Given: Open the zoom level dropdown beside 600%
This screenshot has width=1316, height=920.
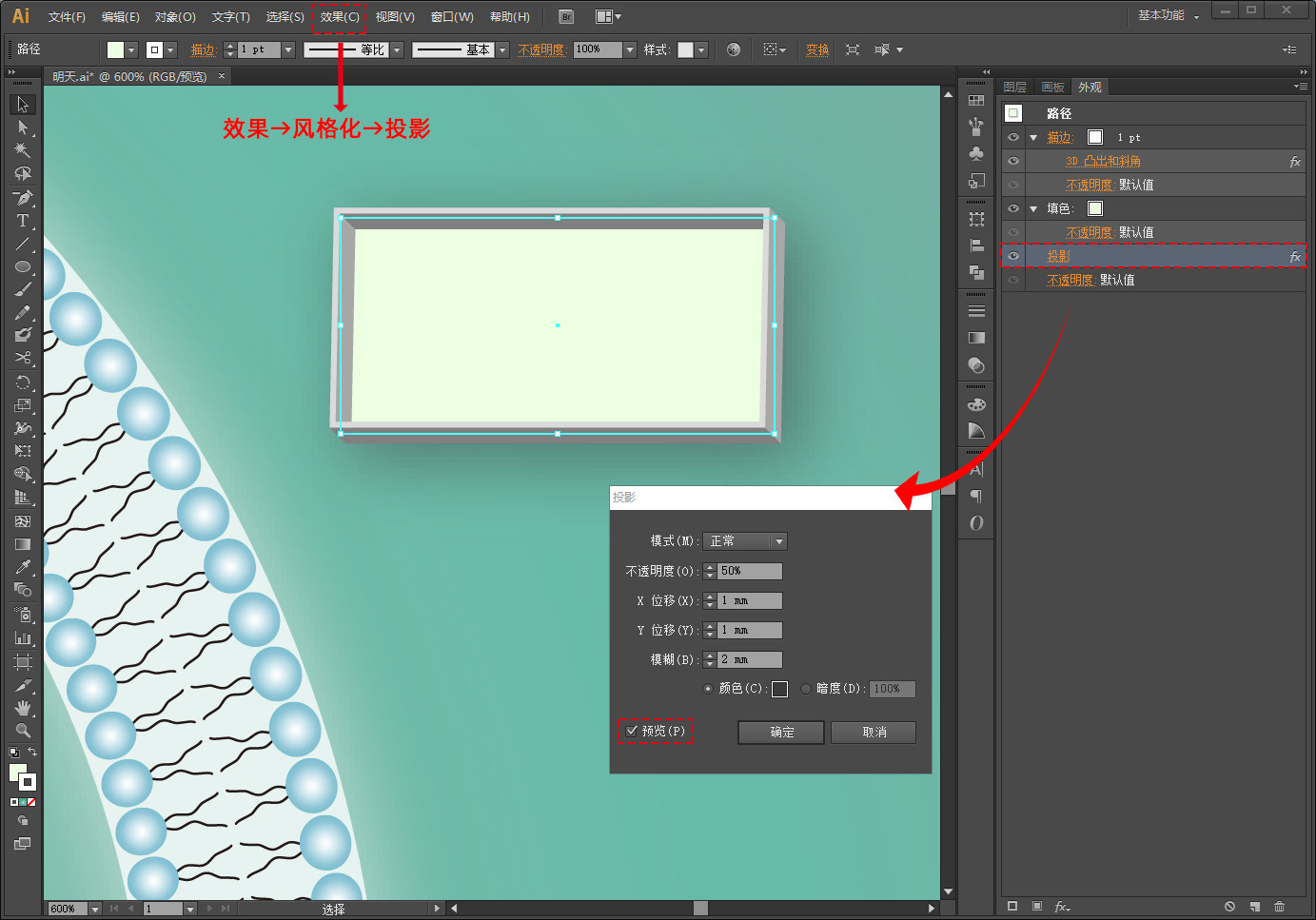Looking at the screenshot, I should tap(94, 910).
